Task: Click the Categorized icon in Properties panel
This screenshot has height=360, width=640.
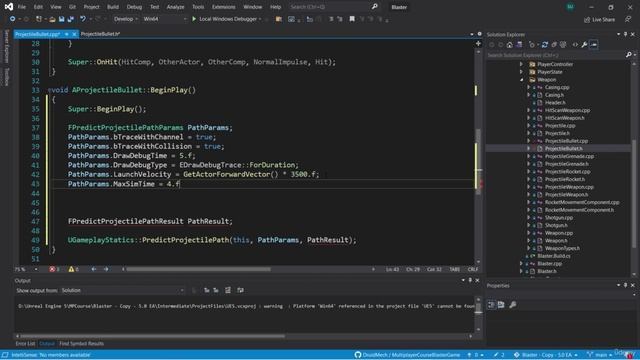Action: pos(491,305)
